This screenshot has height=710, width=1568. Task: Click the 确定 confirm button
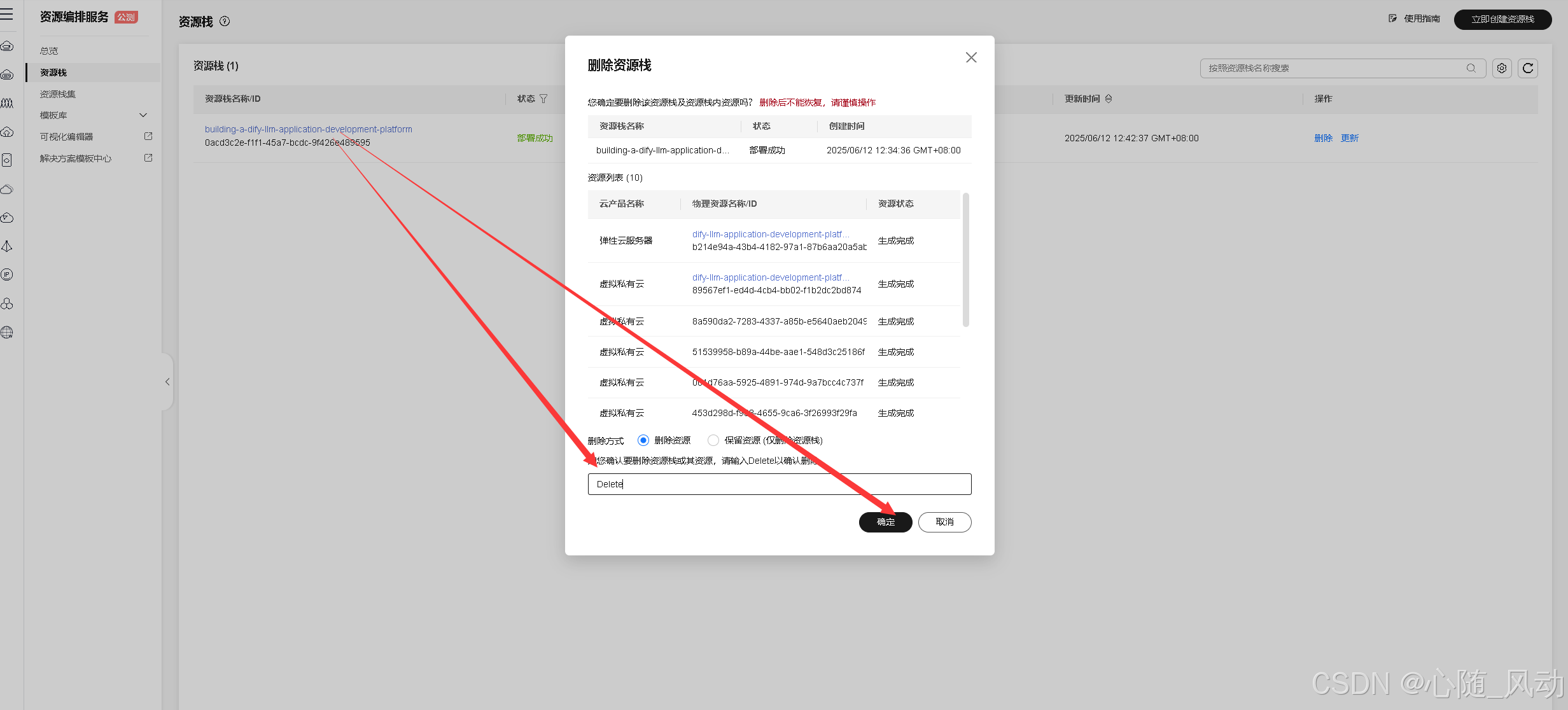pos(885,522)
